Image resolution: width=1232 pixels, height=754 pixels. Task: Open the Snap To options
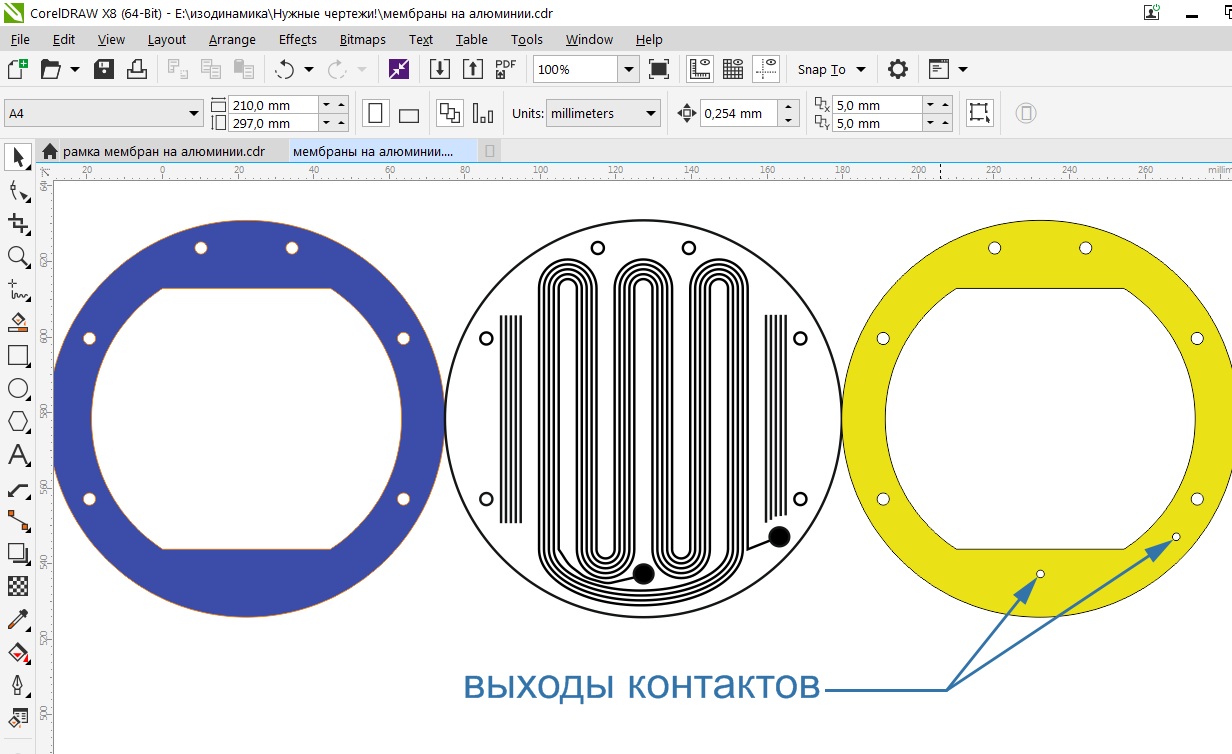click(x=831, y=69)
